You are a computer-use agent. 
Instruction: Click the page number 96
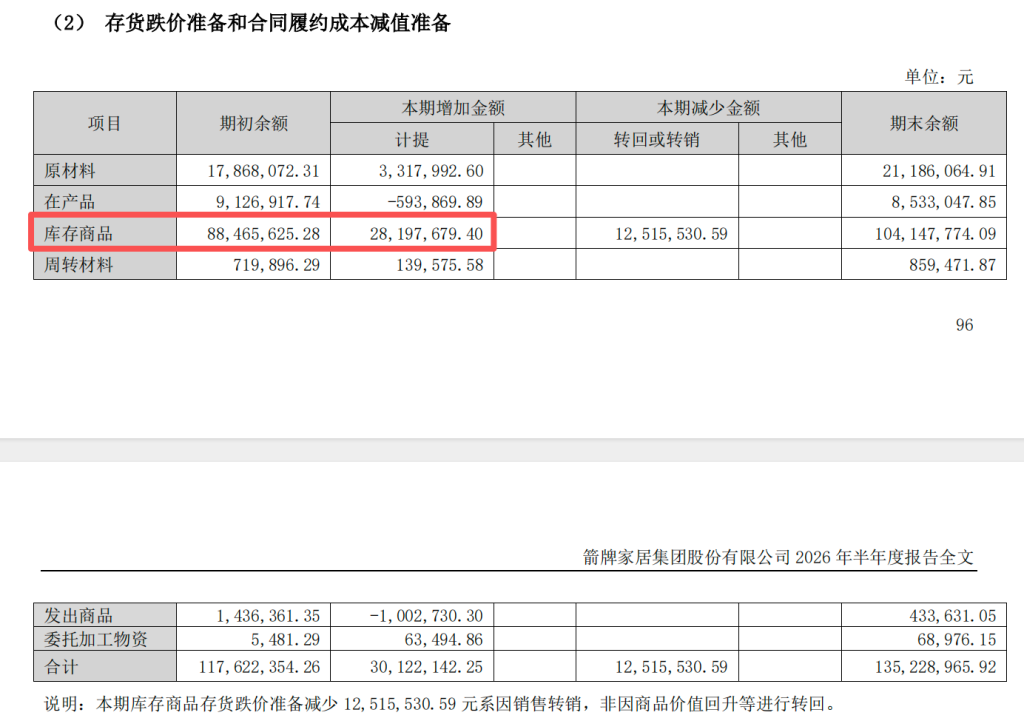(x=965, y=325)
